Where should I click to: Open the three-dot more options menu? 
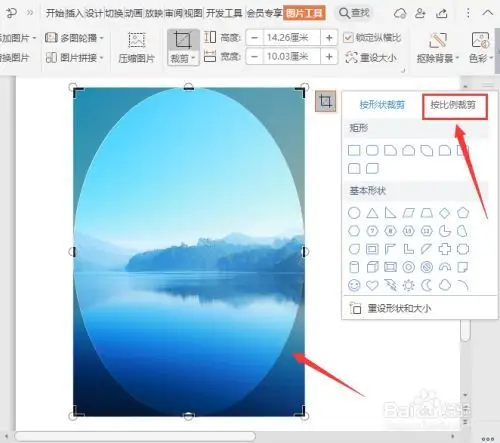[x=468, y=13]
